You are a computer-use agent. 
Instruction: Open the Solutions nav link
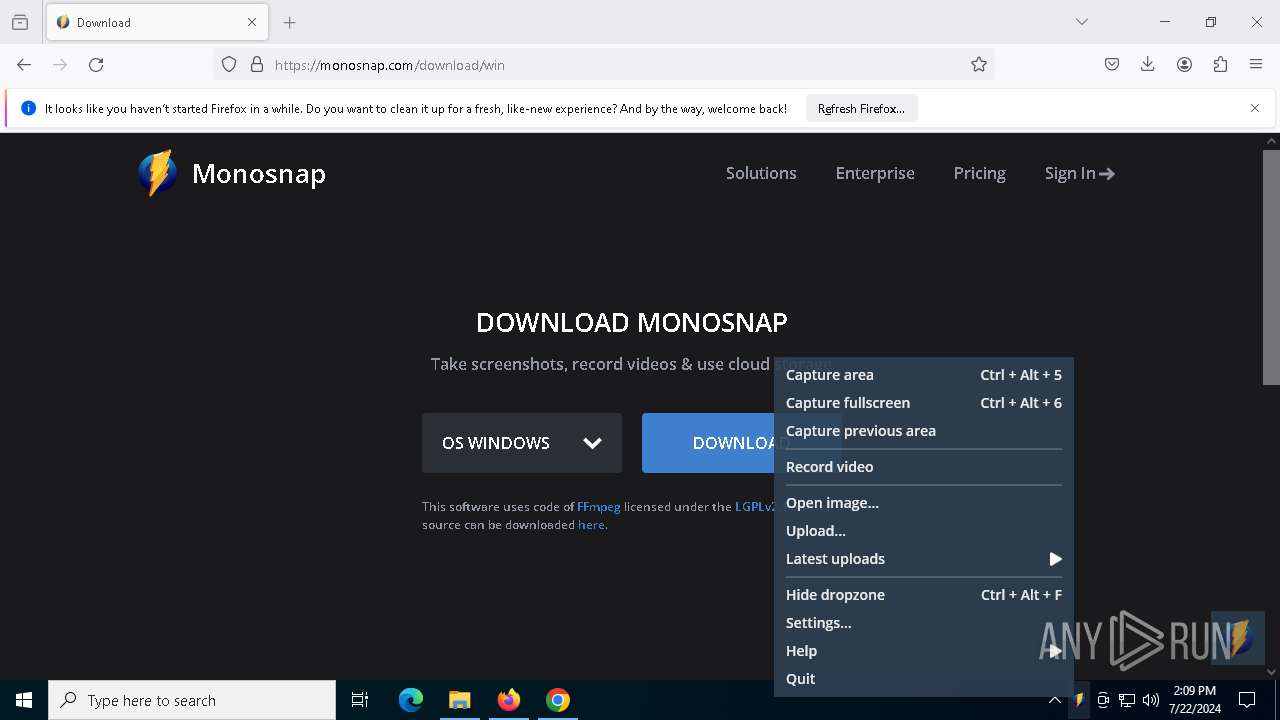coord(761,173)
